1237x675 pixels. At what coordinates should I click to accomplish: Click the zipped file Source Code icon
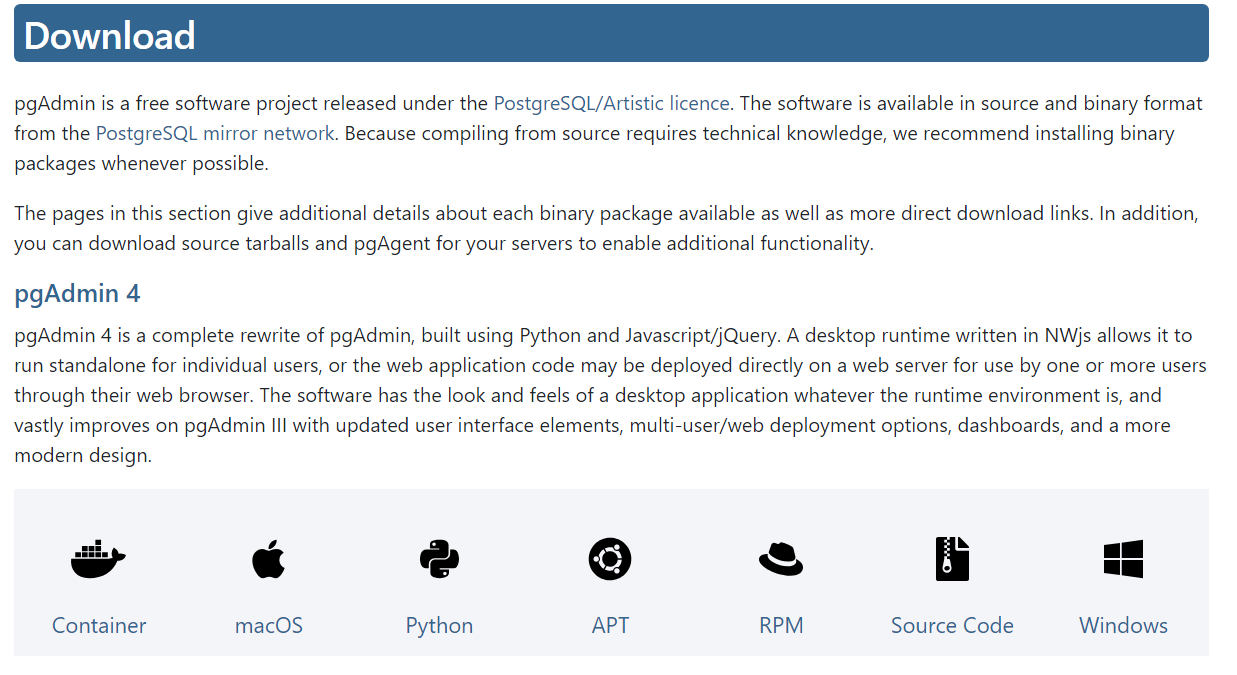952,558
